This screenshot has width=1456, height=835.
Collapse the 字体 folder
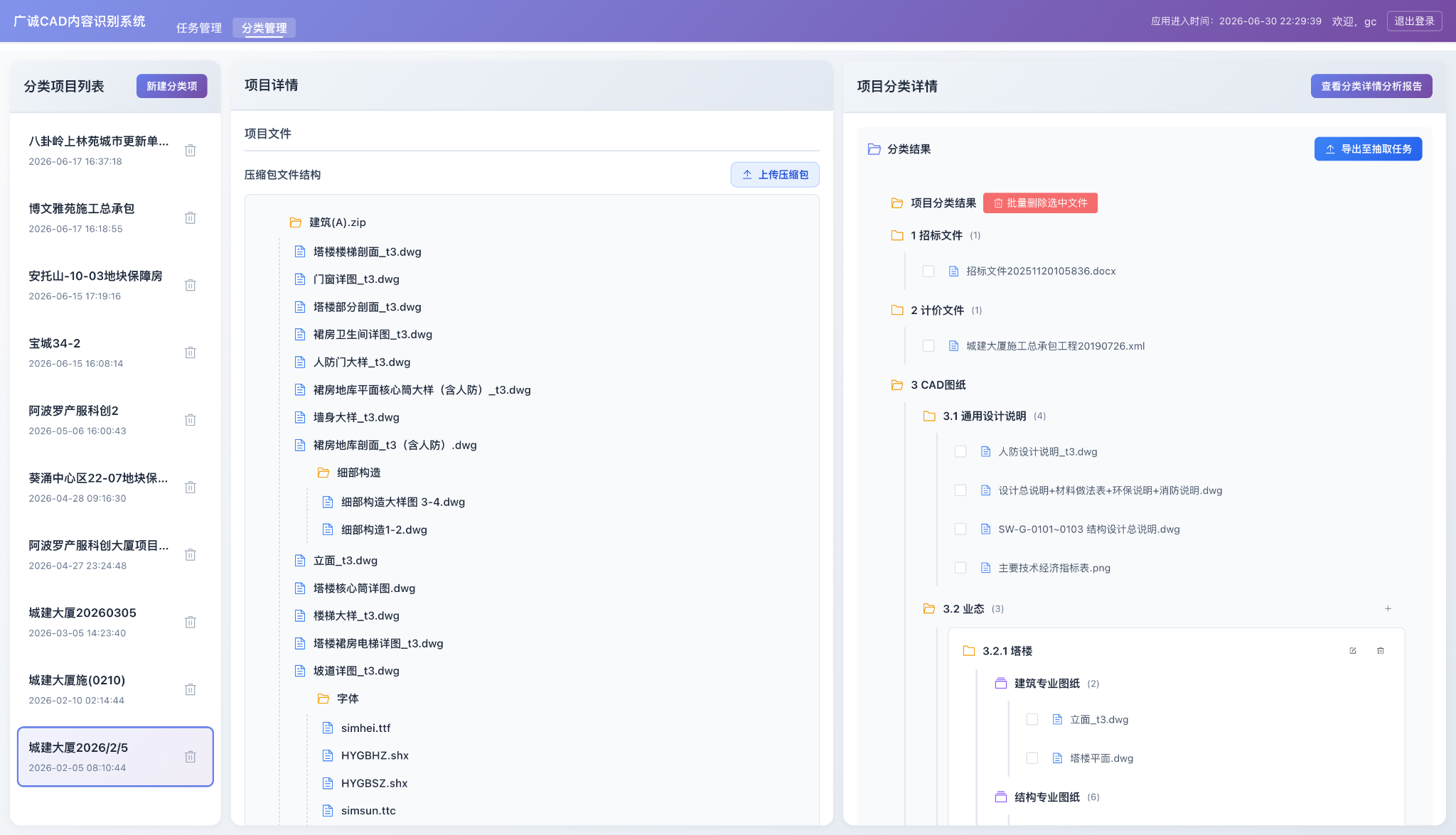(323, 699)
